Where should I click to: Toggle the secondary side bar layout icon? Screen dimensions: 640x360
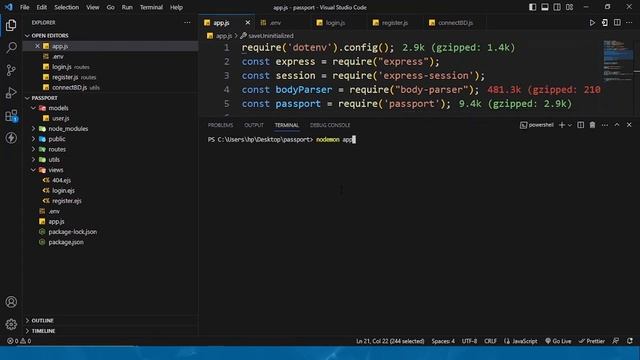point(557,7)
